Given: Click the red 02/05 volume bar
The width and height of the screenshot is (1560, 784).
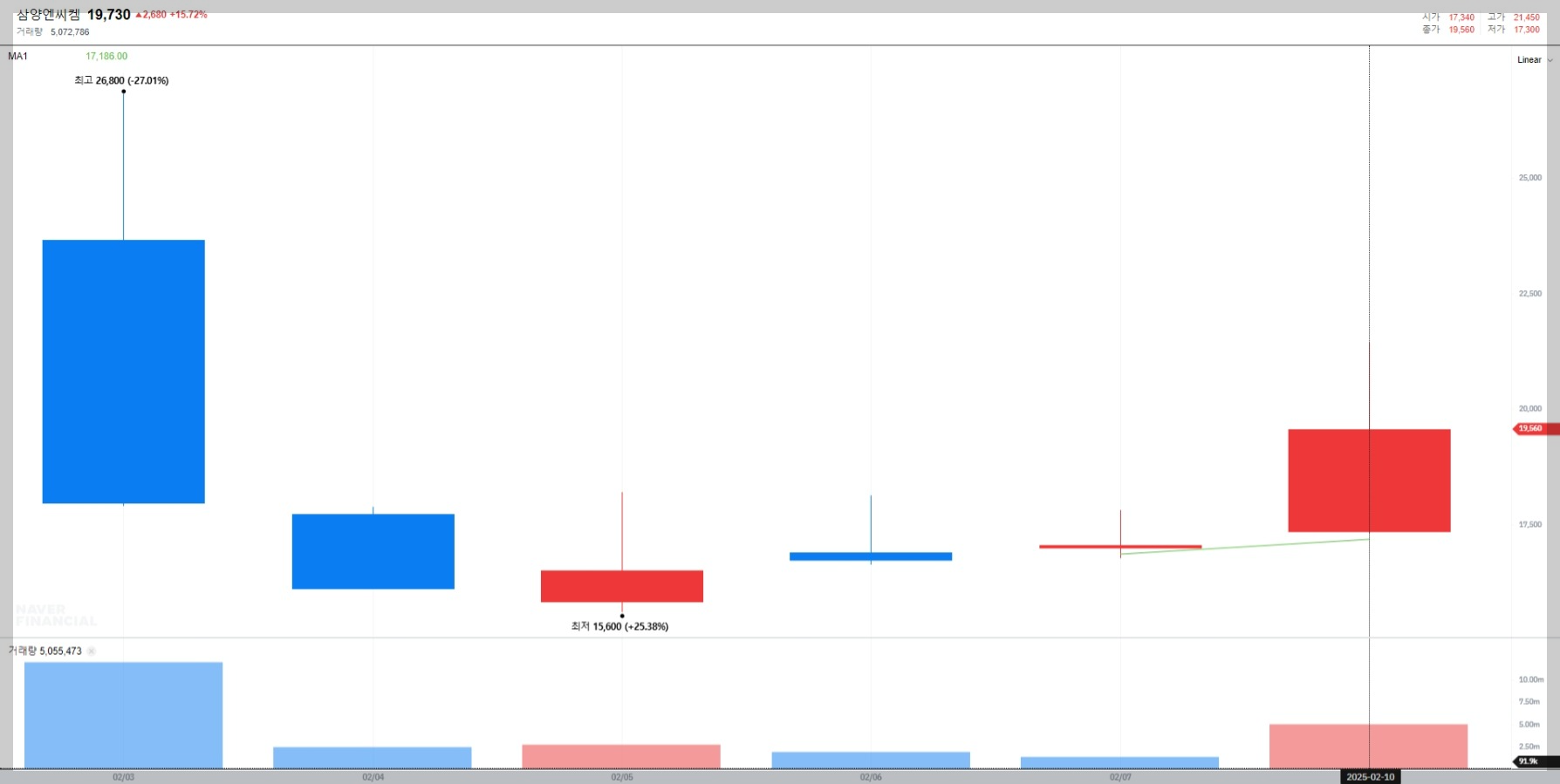Looking at the screenshot, I should (621, 756).
